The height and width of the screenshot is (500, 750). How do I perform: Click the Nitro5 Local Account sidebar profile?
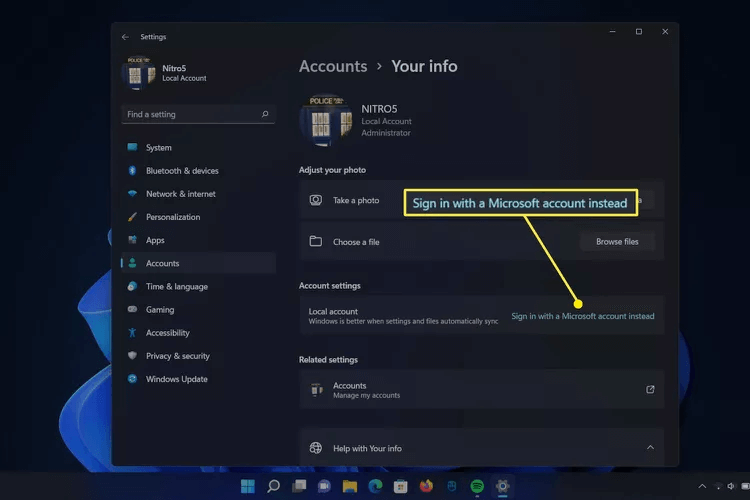[x=165, y=73]
